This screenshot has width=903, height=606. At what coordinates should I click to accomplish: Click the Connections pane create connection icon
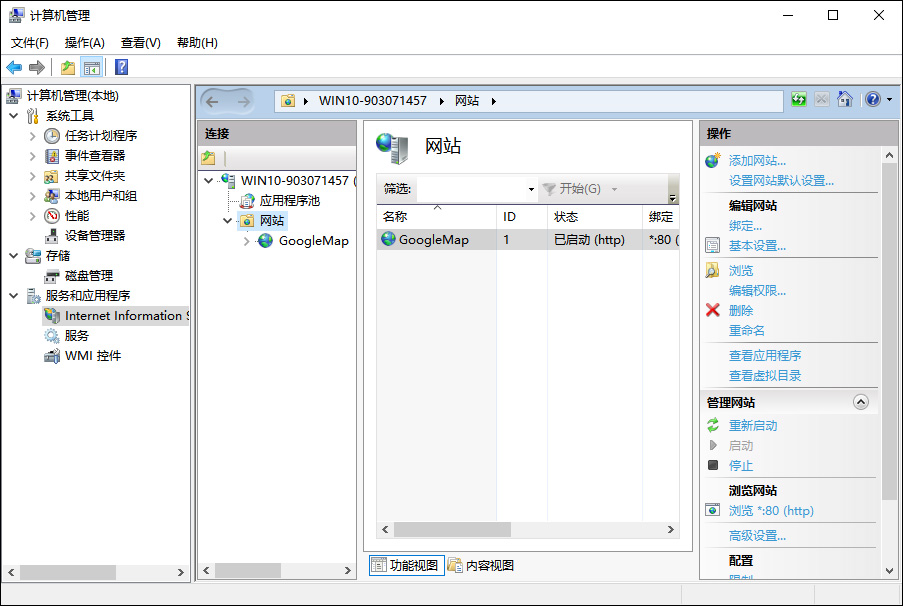point(208,158)
